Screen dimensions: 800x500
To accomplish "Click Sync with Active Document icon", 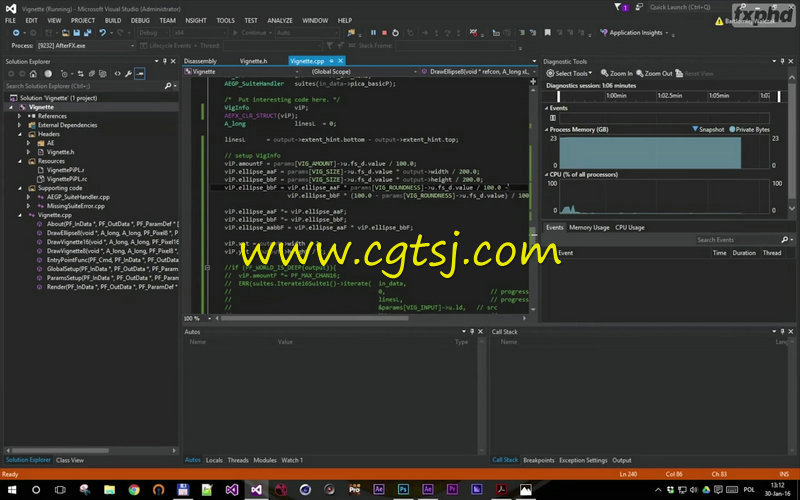I will 80,73.
